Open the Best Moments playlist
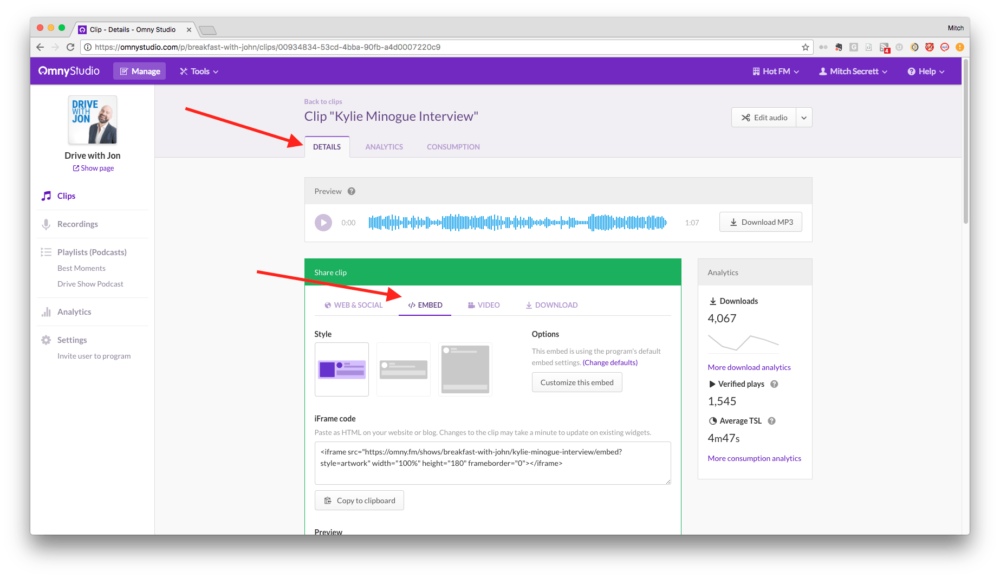The height and width of the screenshot is (578, 1000). click(81, 268)
